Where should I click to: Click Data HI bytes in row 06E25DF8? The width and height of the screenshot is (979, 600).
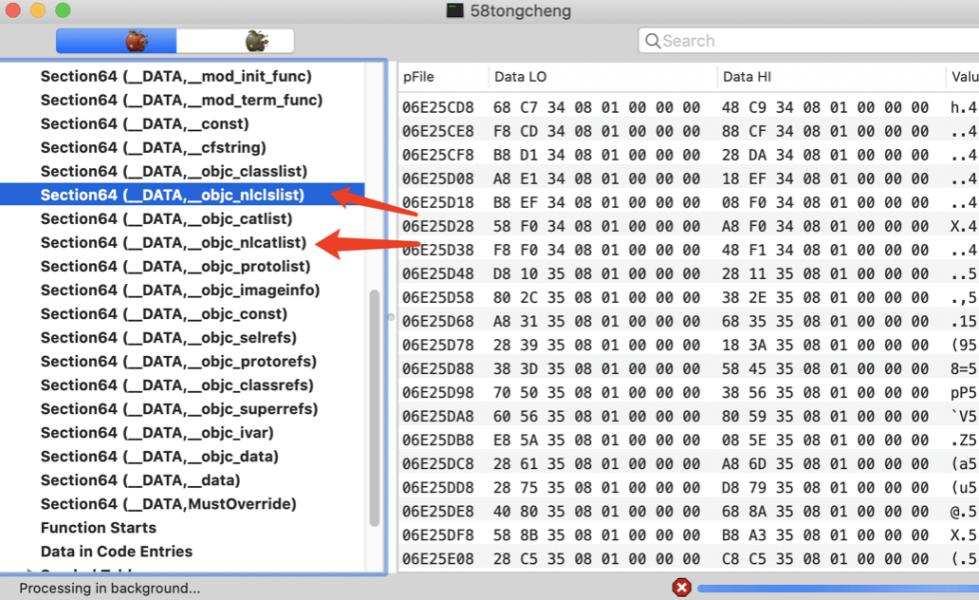825,534
